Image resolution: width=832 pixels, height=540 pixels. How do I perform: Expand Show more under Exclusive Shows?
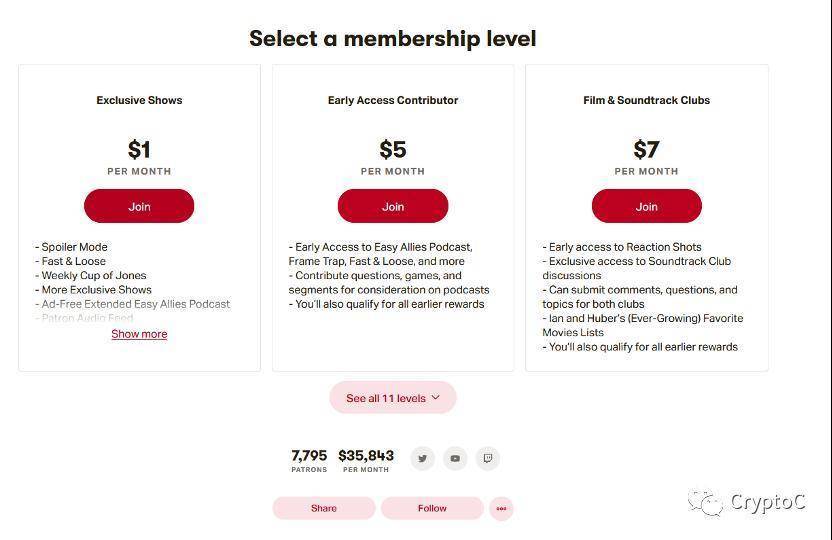(x=139, y=334)
